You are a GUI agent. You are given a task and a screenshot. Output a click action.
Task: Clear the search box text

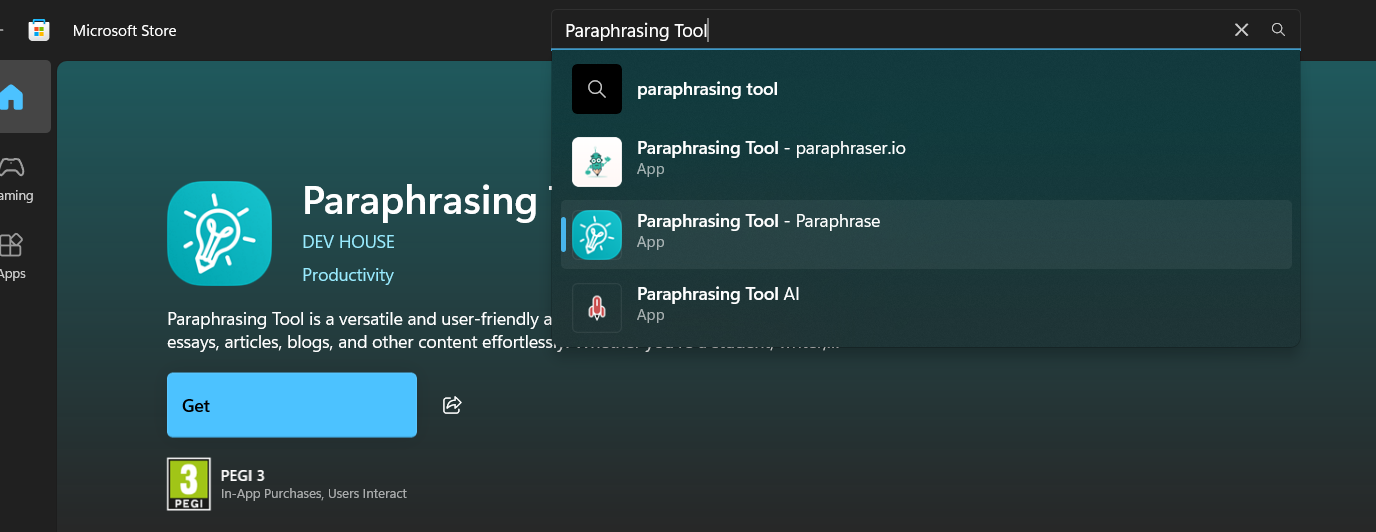pos(1241,30)
